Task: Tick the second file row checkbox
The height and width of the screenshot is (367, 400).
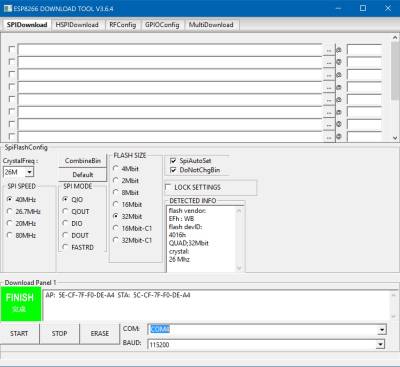Action: pyautogui.click(x=12, y=62)
